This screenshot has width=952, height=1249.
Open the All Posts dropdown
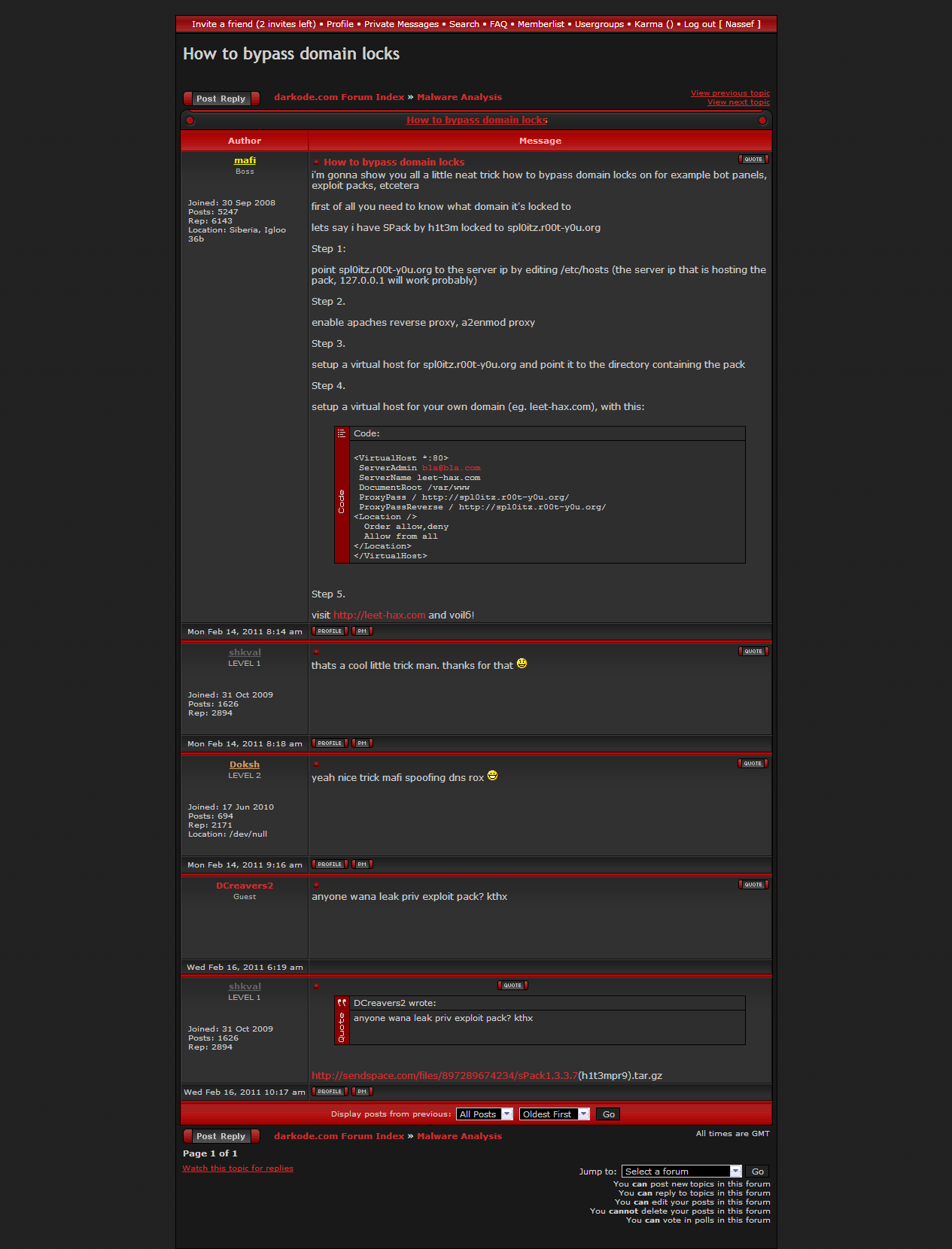point(484,1114)
